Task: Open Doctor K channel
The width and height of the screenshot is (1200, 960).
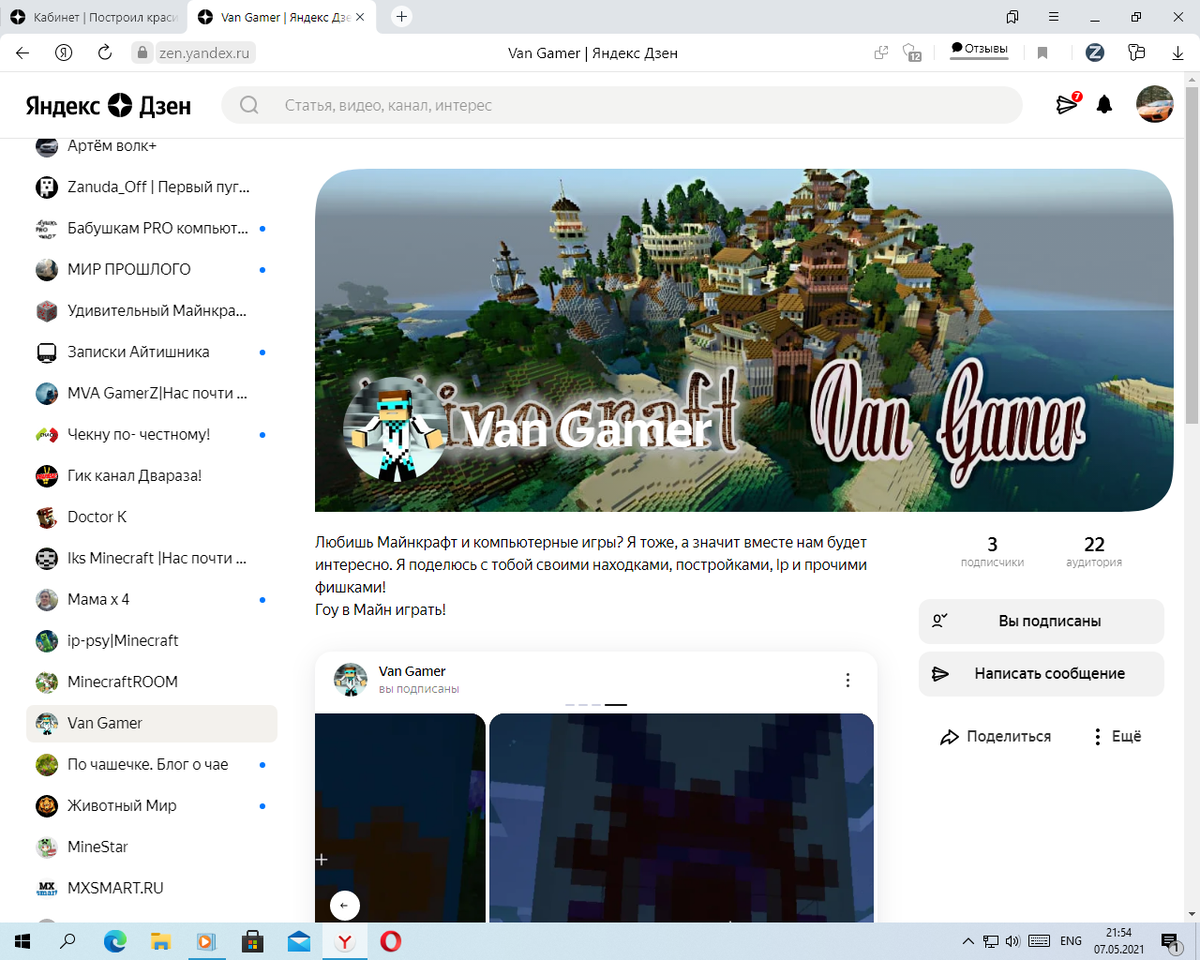Action: tap(151, 517)
